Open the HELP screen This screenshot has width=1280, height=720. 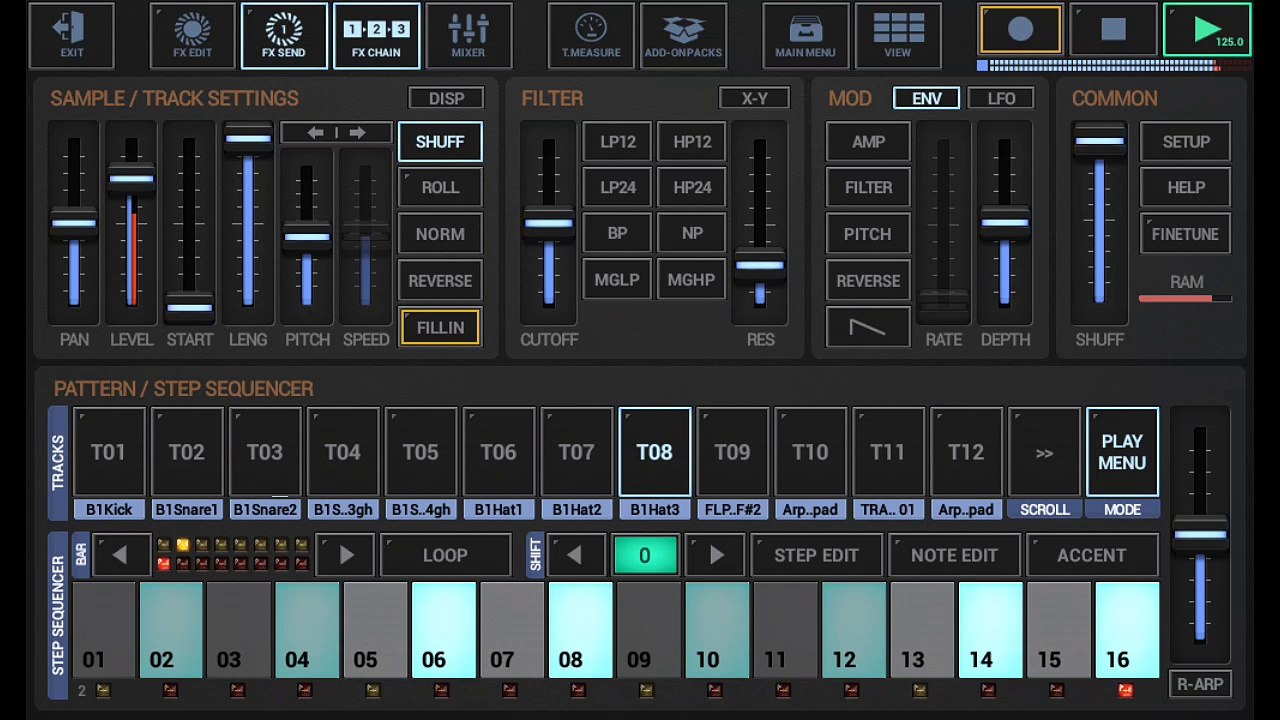pyautogui.click(x=1186, y=188)
